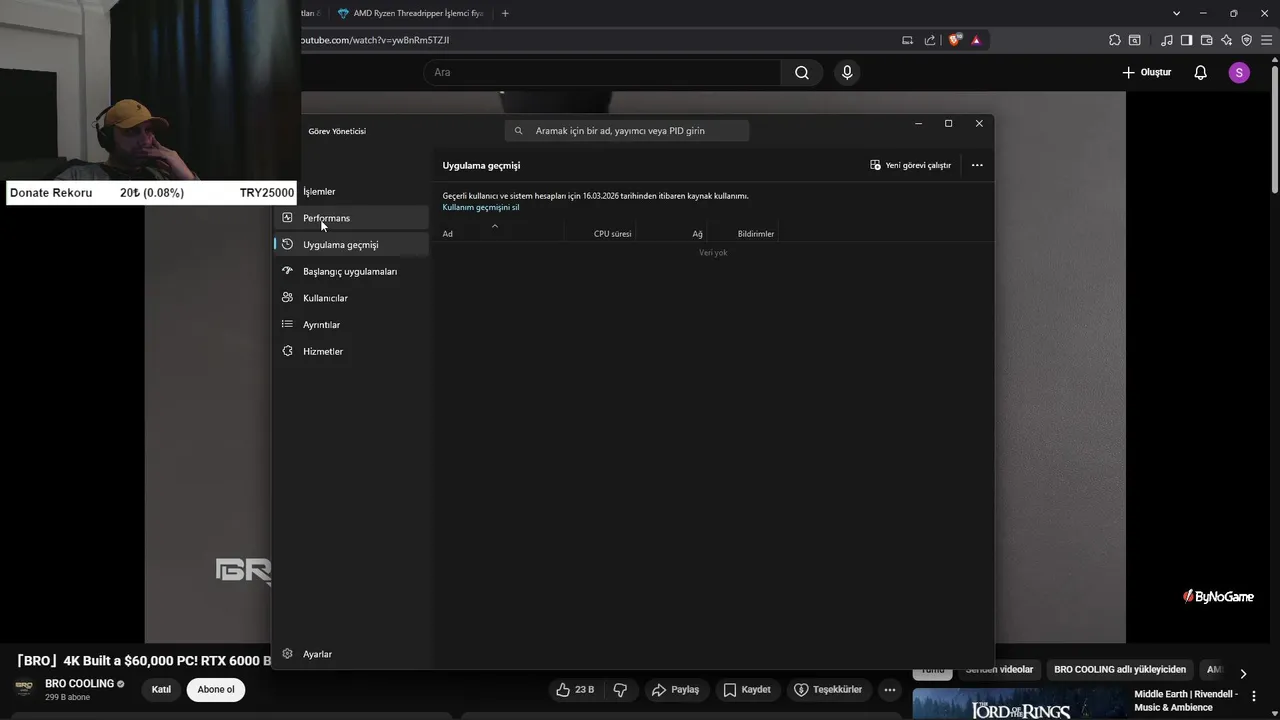Open a new browser tab

tap(505, 13)
